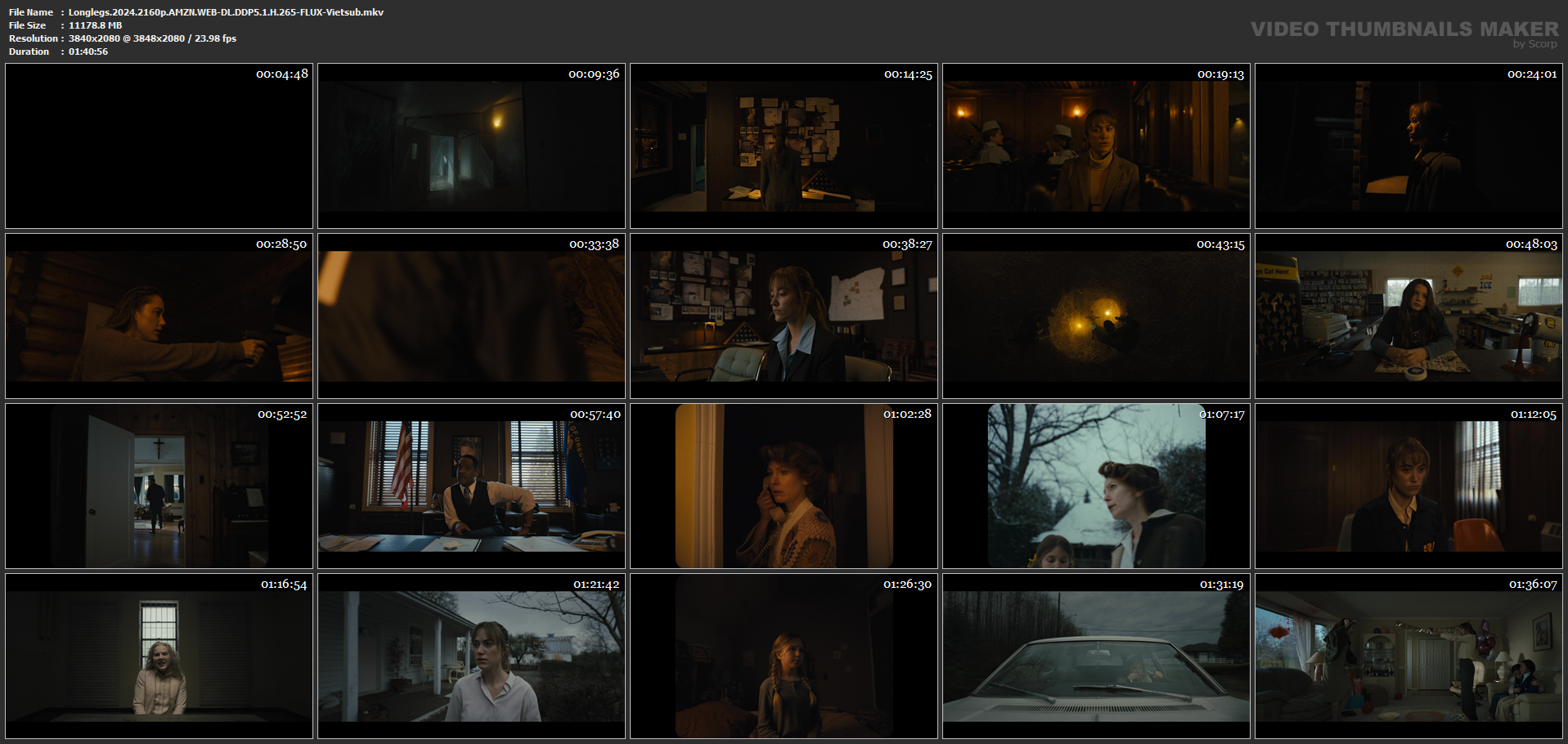Click the 00:09:36 timestamp label
Viewport: 1568px width, 744px height.
[594, 74]
